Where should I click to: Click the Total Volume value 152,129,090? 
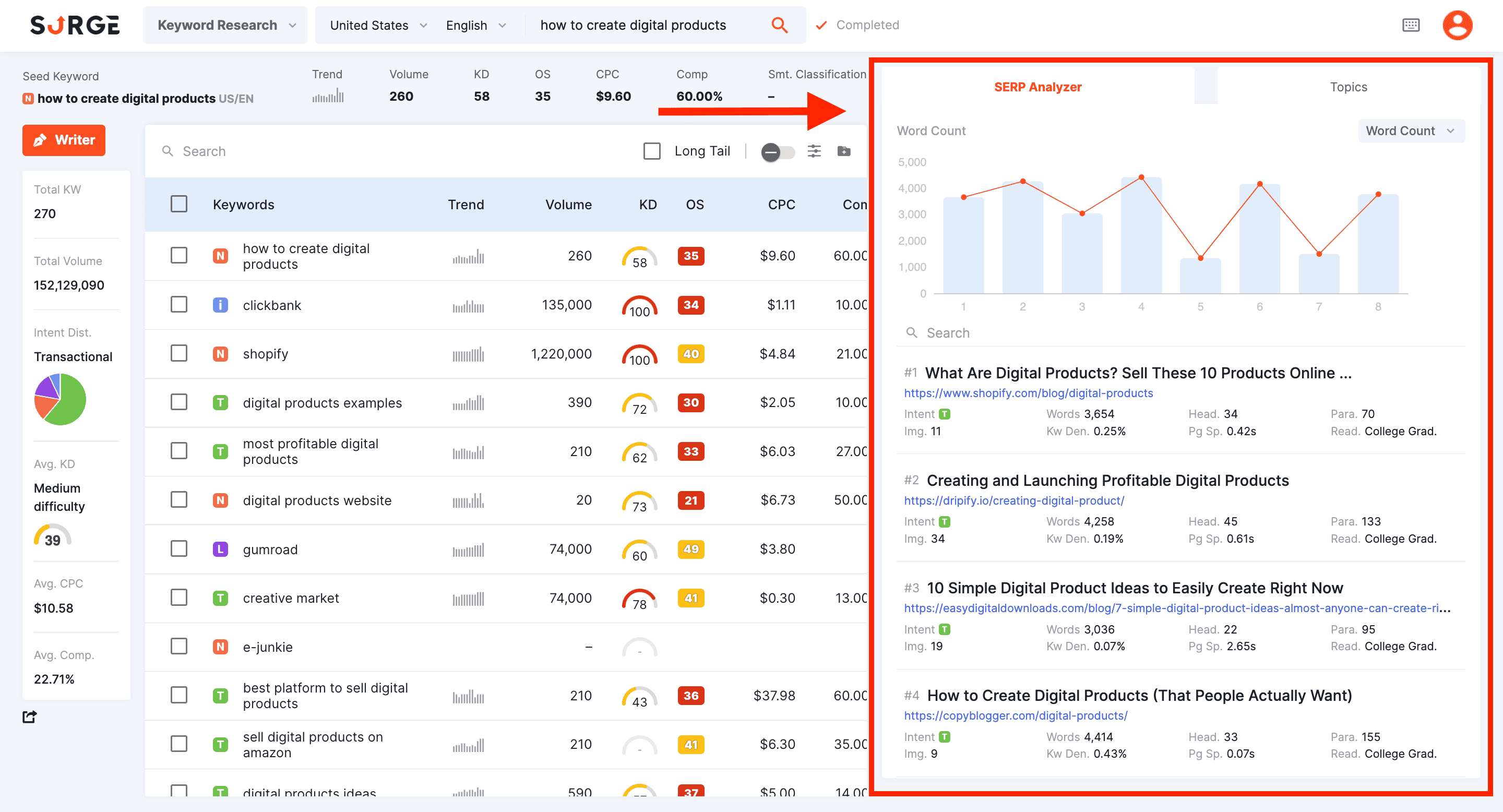pyautogui.click(x=69, y=284)
